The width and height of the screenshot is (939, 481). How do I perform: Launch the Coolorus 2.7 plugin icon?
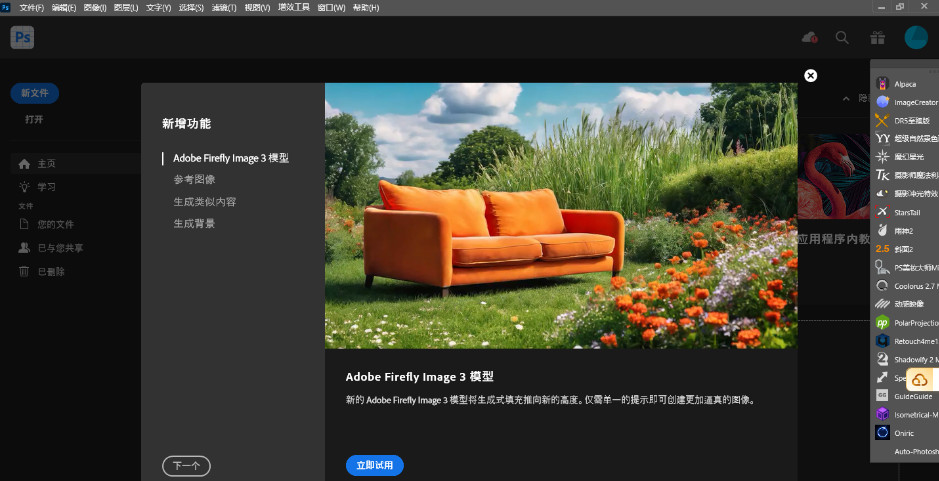(x=882, y=286)
